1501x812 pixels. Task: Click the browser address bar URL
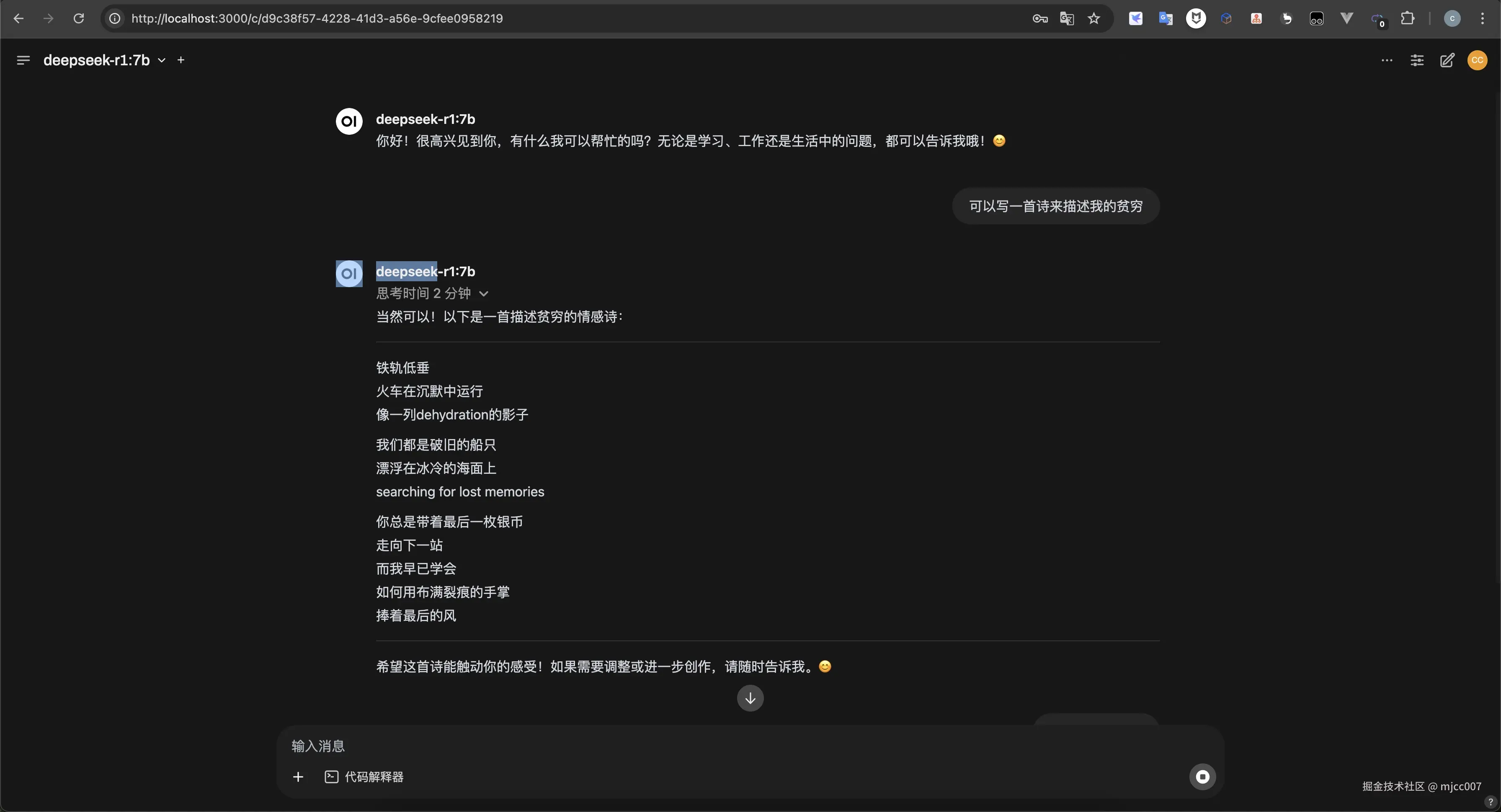point(317,19)
